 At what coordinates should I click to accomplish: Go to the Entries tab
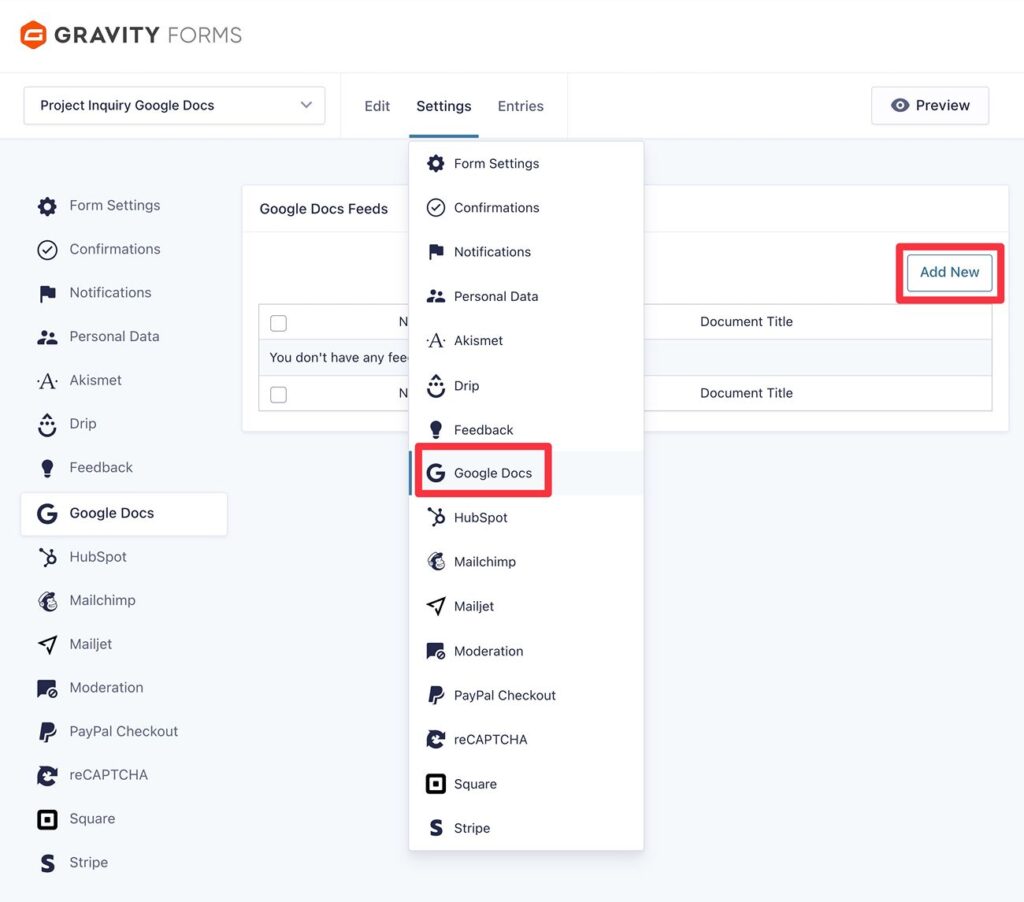pos(520,106)
